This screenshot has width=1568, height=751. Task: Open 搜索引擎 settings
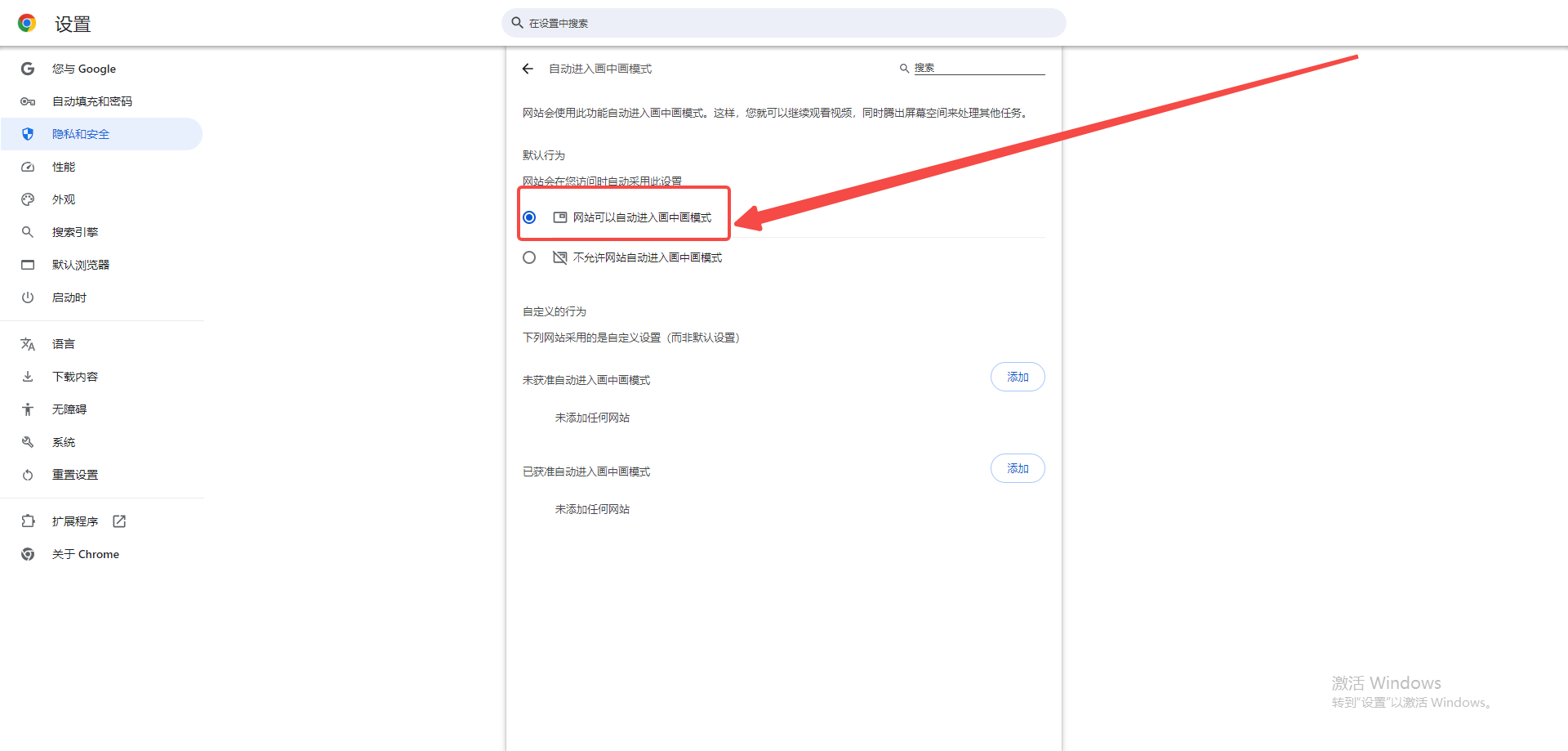[x=101, y=232]
